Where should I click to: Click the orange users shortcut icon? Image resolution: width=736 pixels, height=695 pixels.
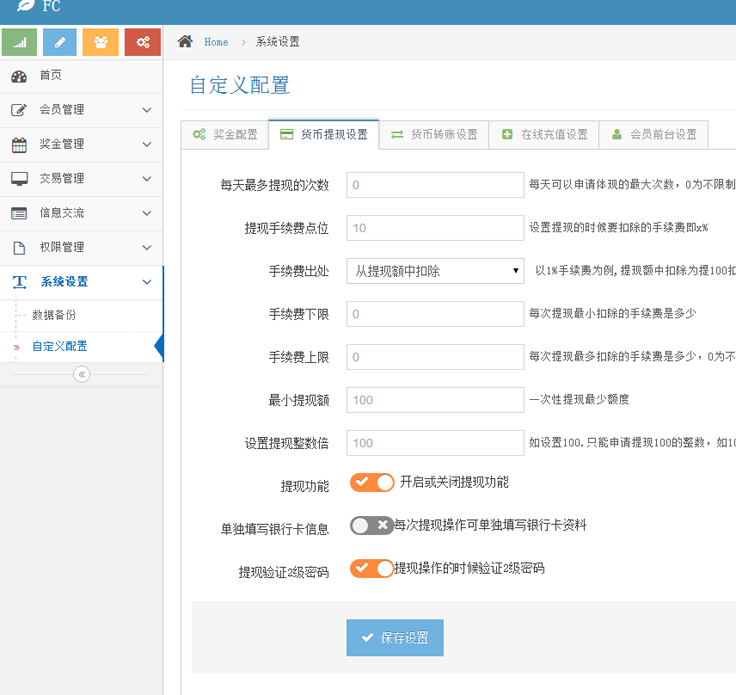pyautogui.click(x=101, y=42)
